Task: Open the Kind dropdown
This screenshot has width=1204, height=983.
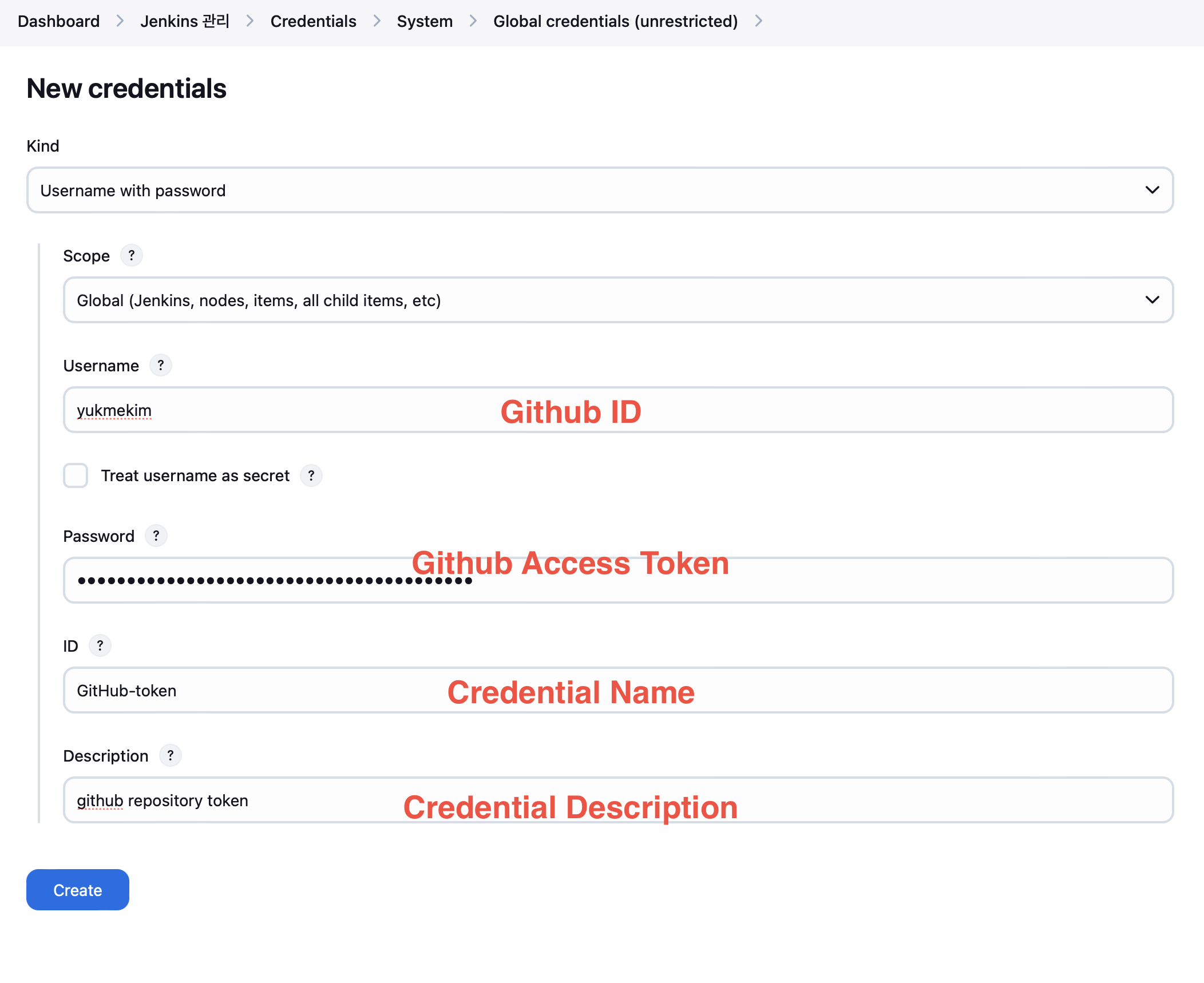Action: click(600, 190)
